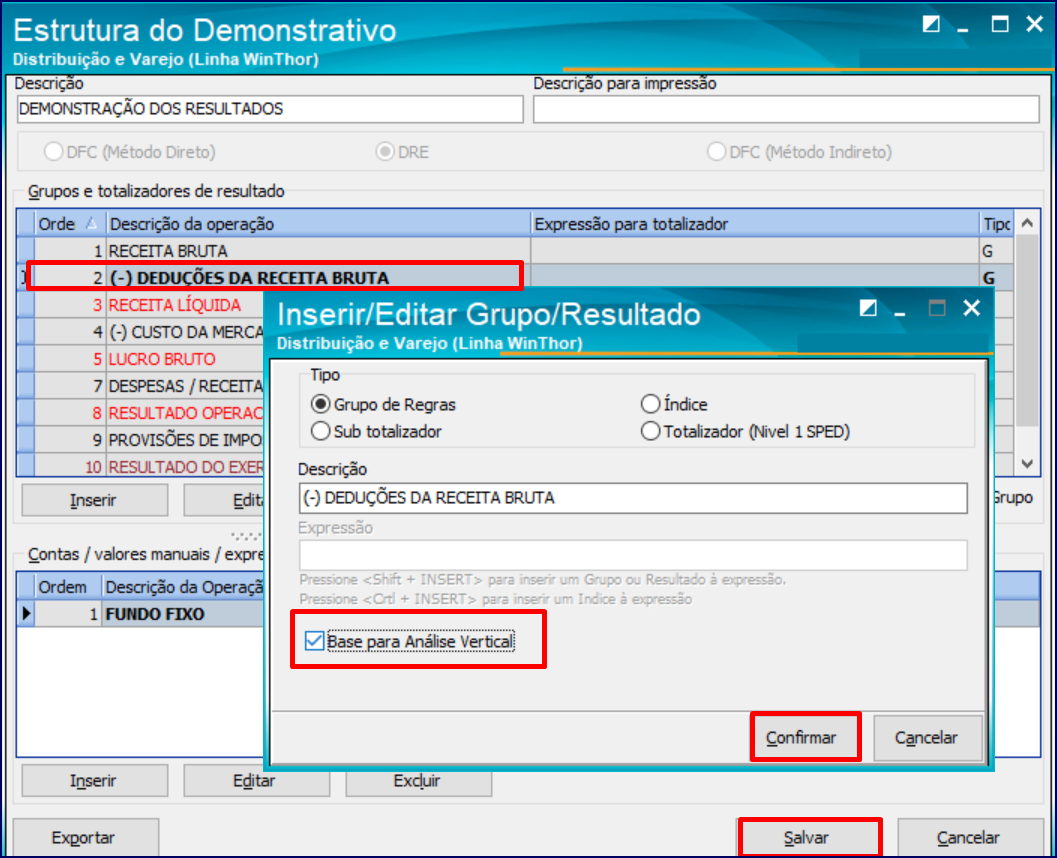Click main window restore-size icon beside minimize
The height and width of the screenshot is (858, 1057).
click(931, 25)
